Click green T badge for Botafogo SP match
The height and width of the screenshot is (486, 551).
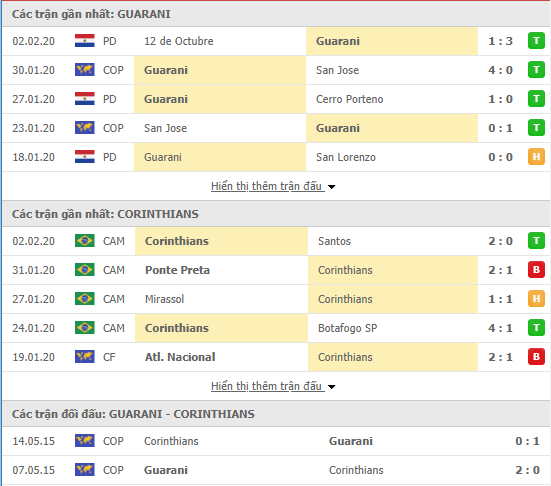(x=536, y=328)
